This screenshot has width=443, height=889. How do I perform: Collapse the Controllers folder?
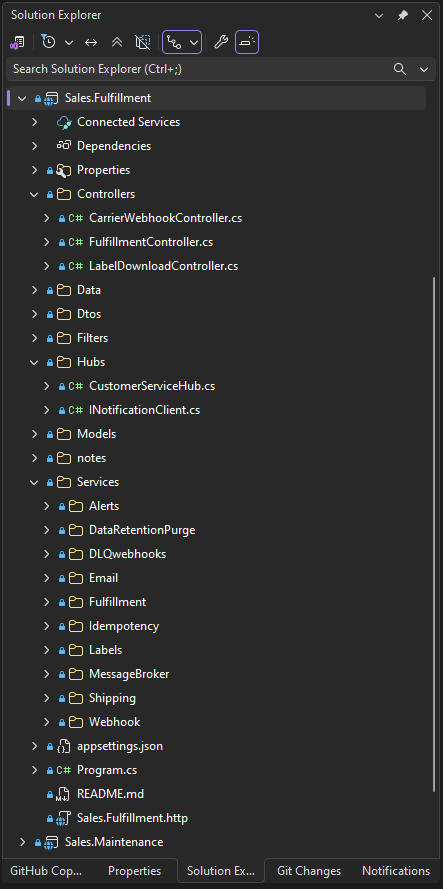click(x=35, y=194)
